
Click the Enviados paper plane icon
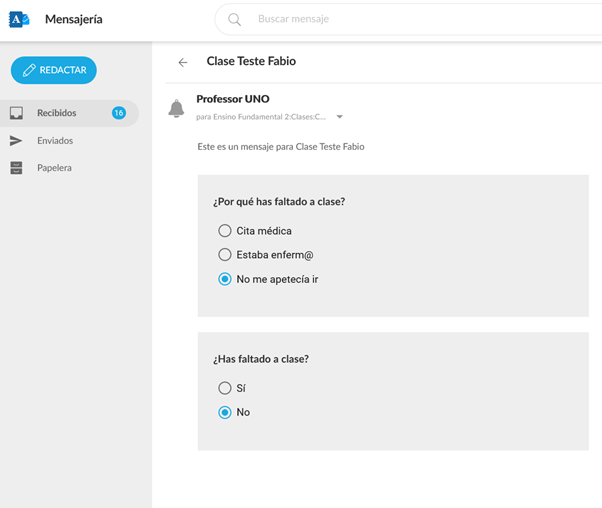[x=16, y=141]
